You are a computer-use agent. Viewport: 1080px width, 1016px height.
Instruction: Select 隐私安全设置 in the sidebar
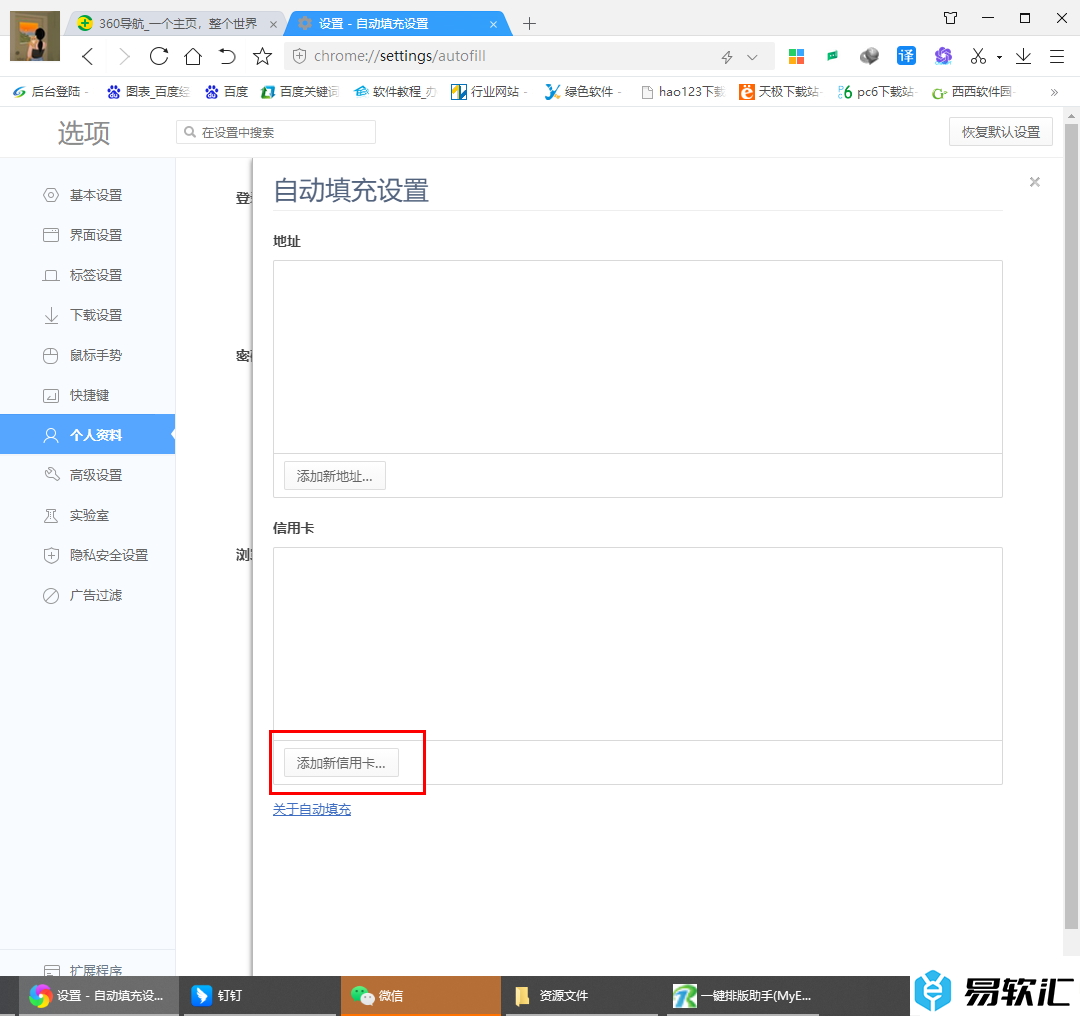pos(87,555)
